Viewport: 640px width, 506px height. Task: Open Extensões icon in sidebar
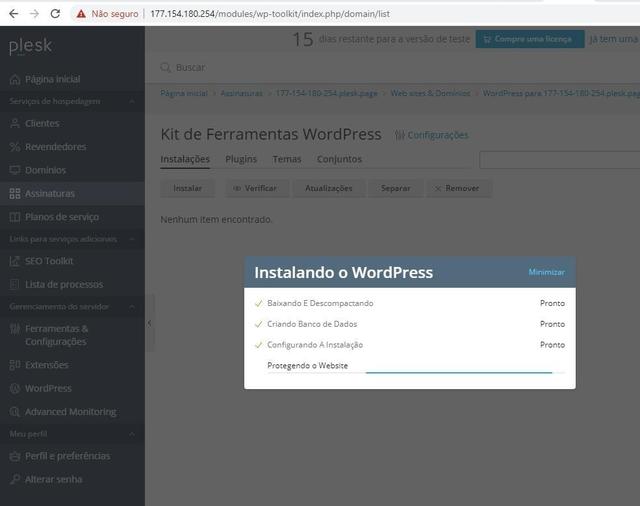pos(15,365)
